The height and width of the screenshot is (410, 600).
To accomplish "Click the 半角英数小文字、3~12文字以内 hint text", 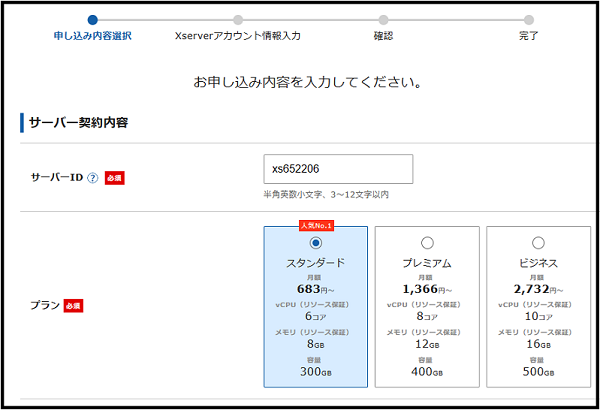I will 326,194.
